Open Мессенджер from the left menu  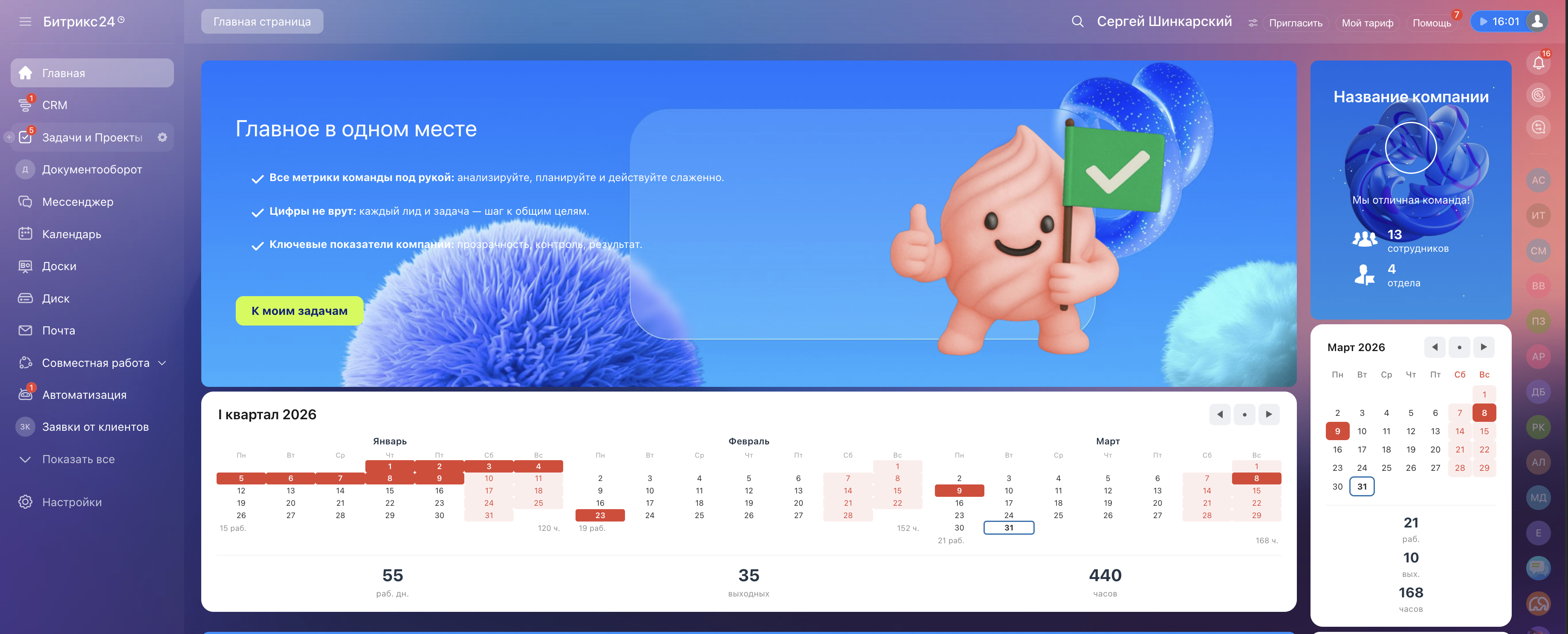77,202
